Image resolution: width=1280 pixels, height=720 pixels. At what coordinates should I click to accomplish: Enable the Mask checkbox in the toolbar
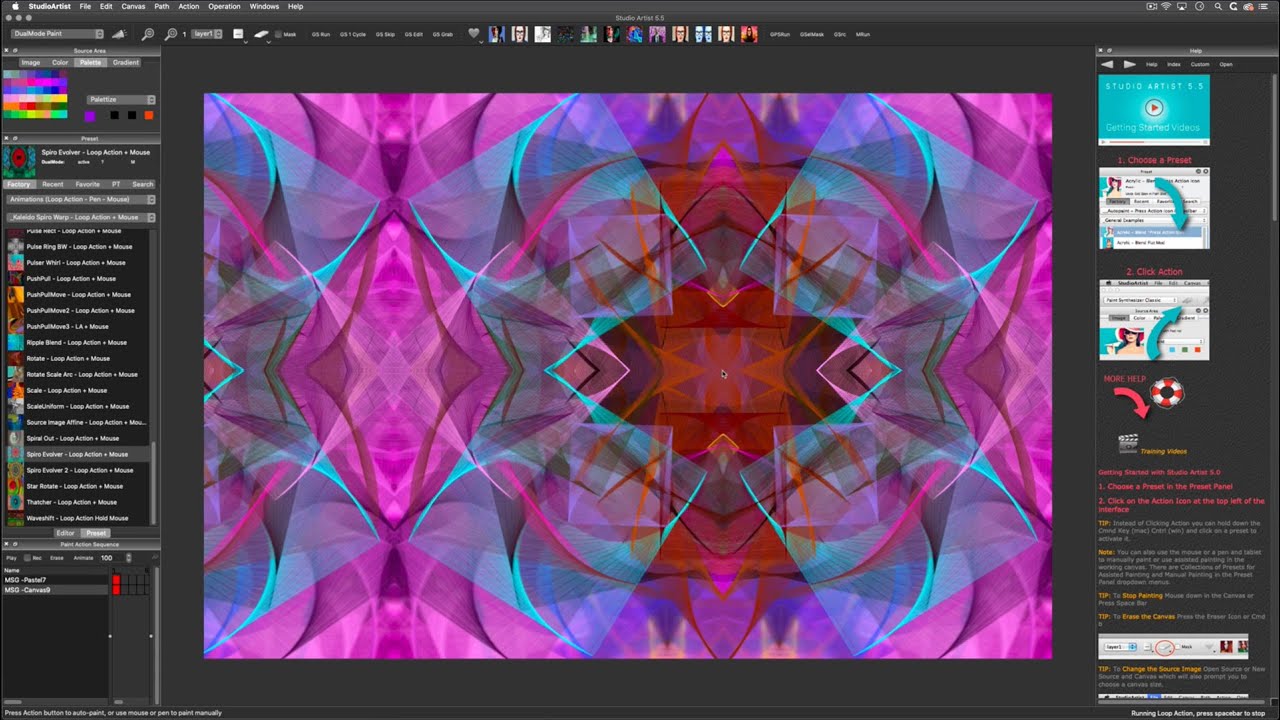coord(278,34)
